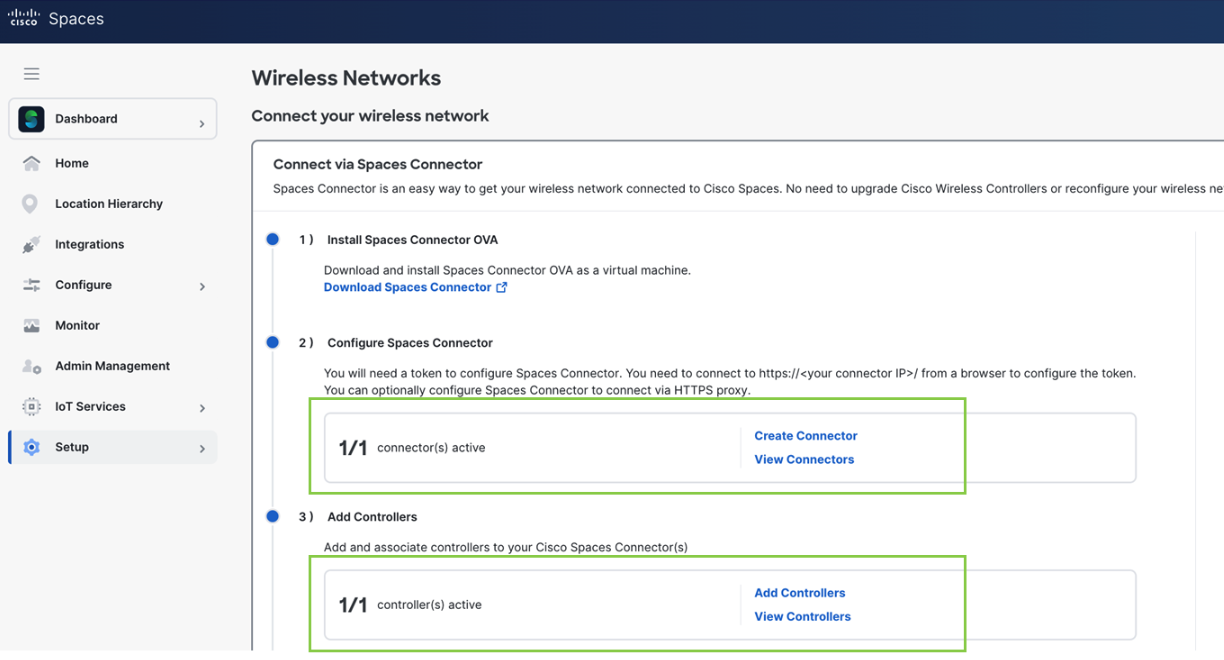Click the Home house icon

pyautogui.click(x=32, y=164)
